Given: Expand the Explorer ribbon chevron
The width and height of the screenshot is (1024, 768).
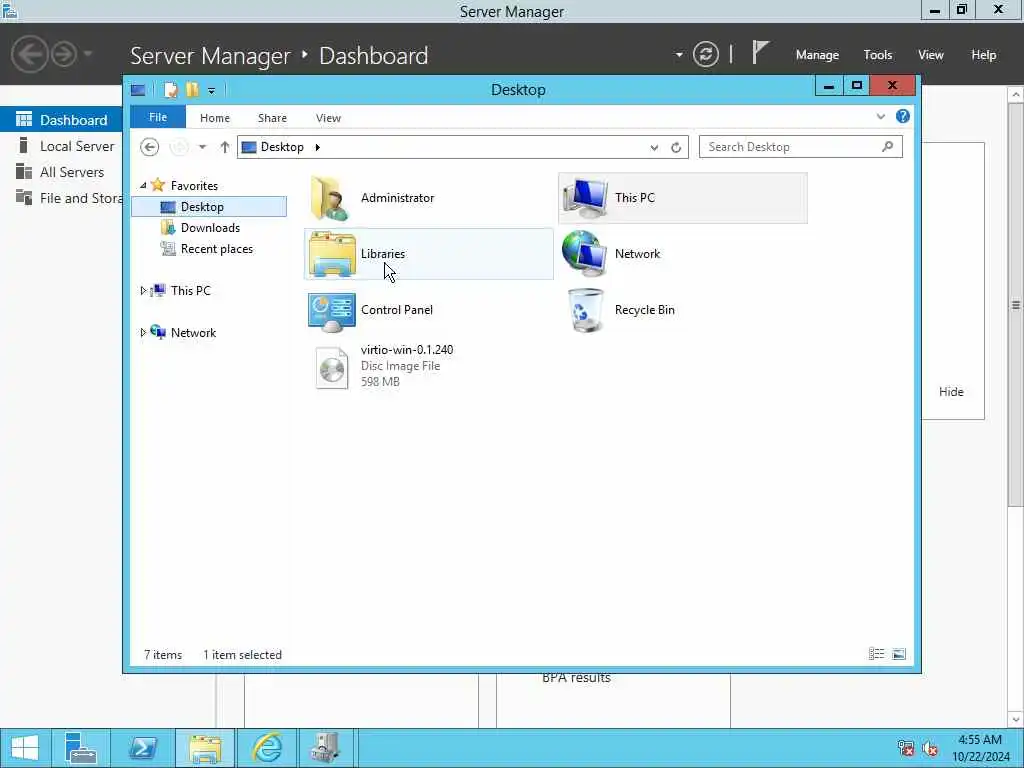Looking at the screenshot, I should click(880, 117).
